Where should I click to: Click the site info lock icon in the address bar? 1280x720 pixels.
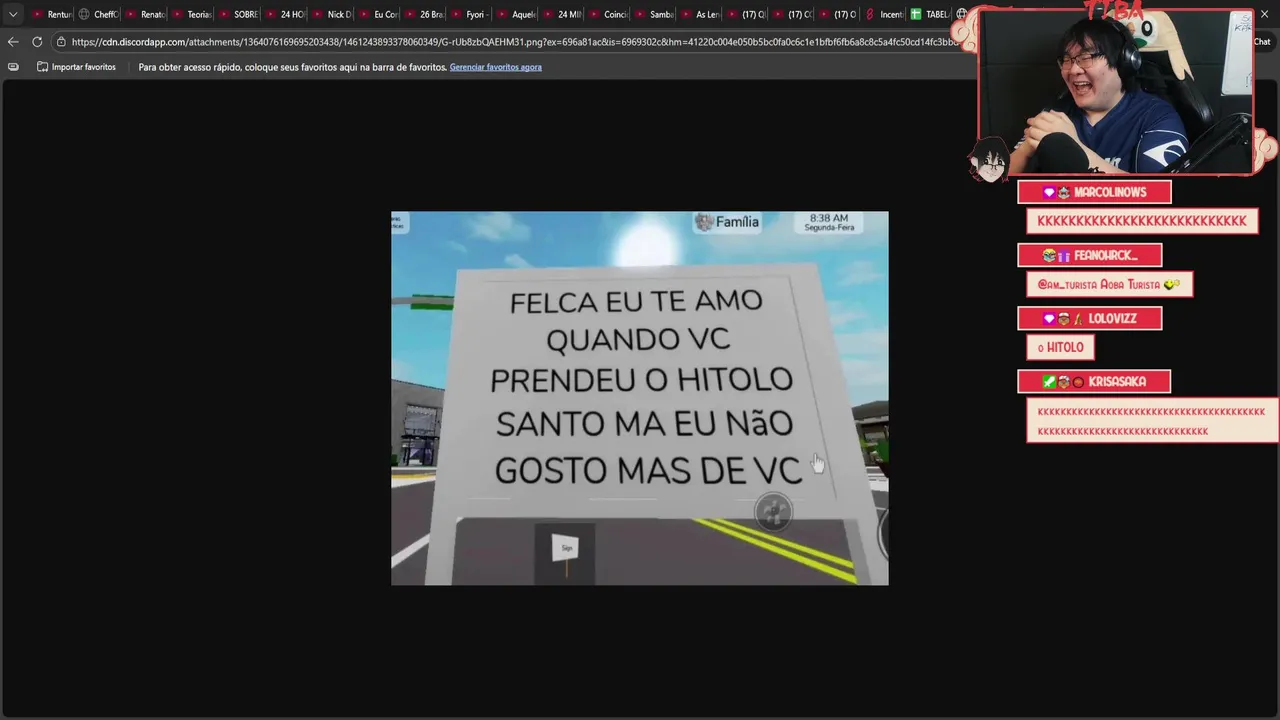coord(61,42)
